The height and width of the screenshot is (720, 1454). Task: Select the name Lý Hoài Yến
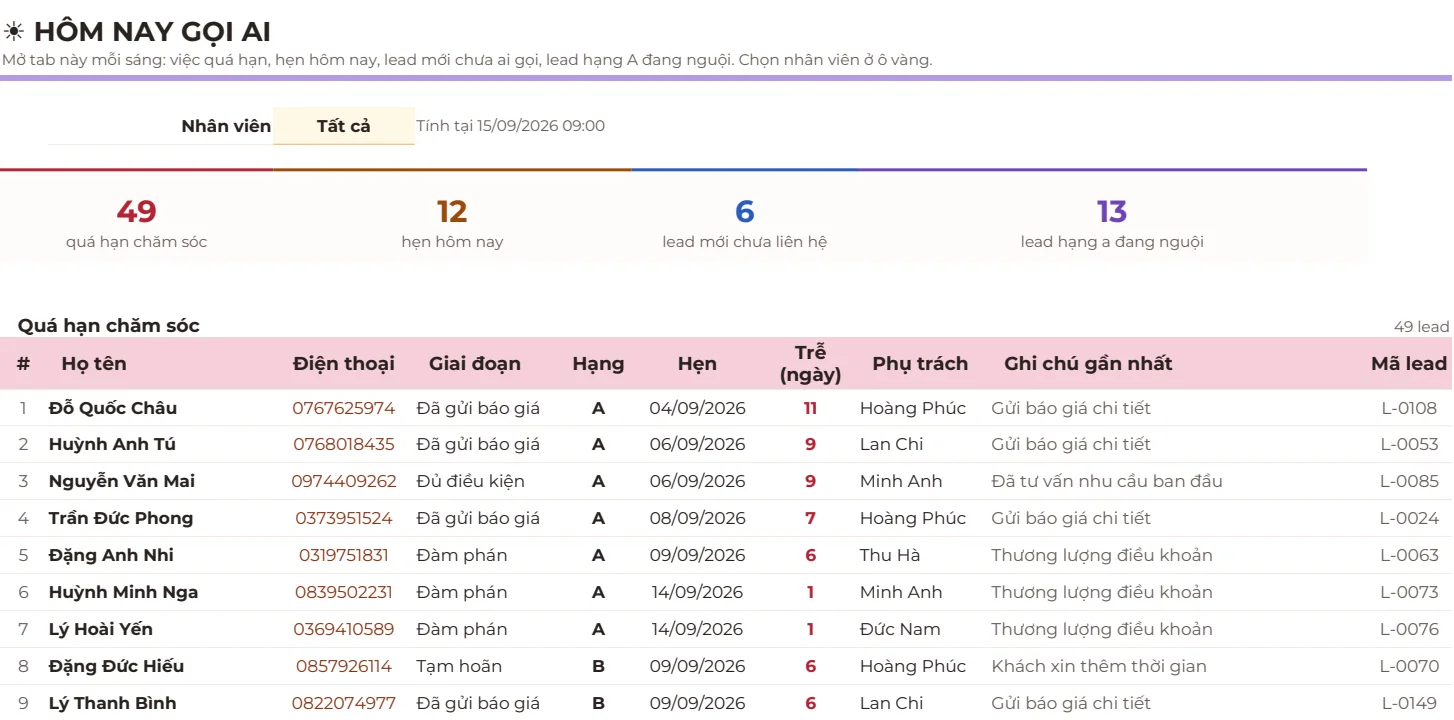click(x=101, y=629)
